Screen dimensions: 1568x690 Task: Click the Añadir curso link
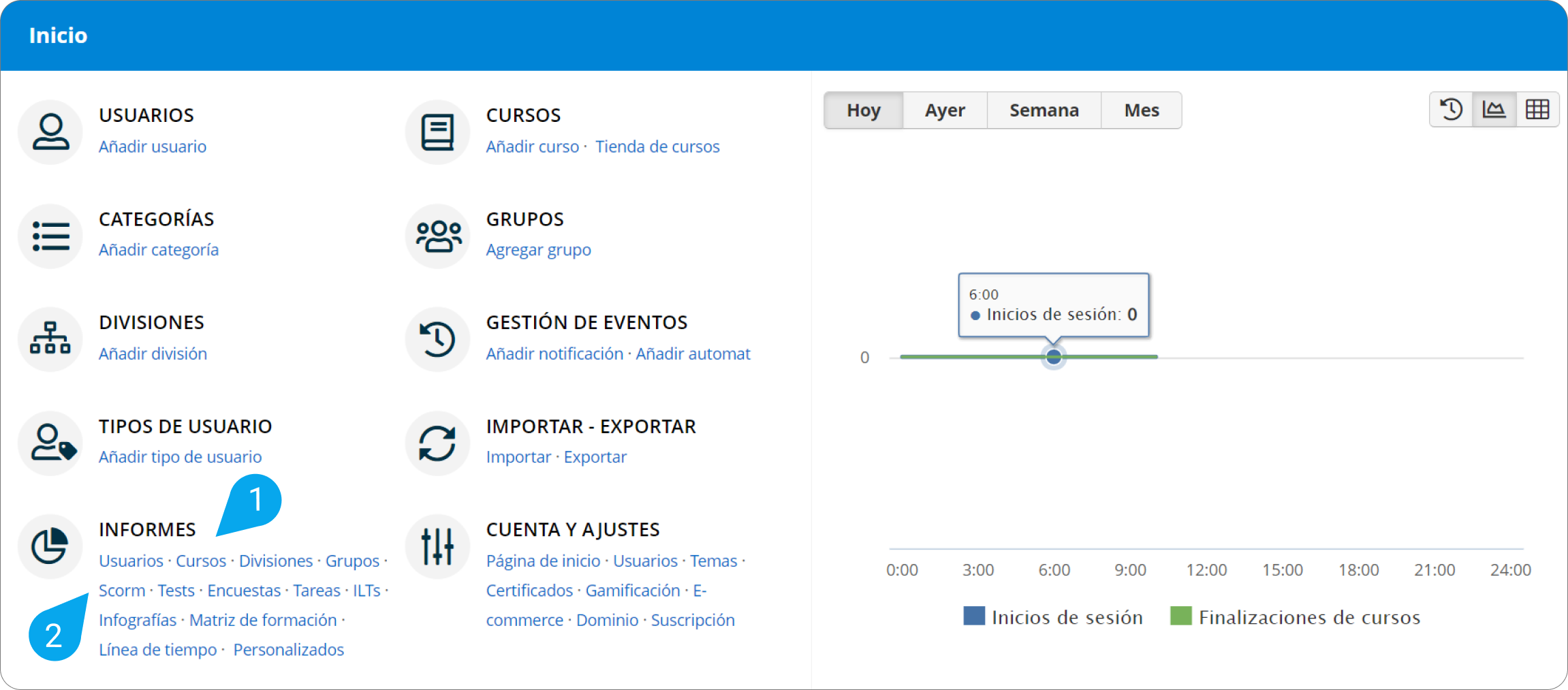[533, 146]
